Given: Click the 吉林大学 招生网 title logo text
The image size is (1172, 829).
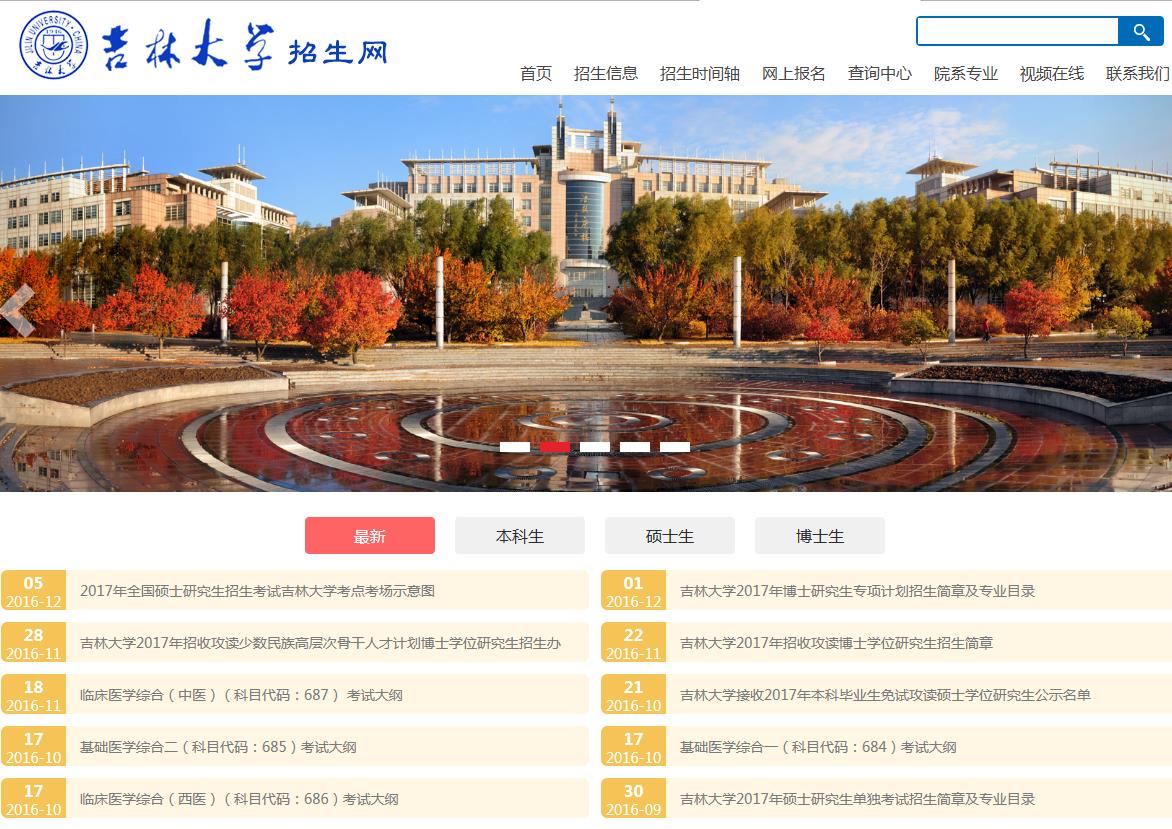Looking at the screenshot, I should click(244, 48).
